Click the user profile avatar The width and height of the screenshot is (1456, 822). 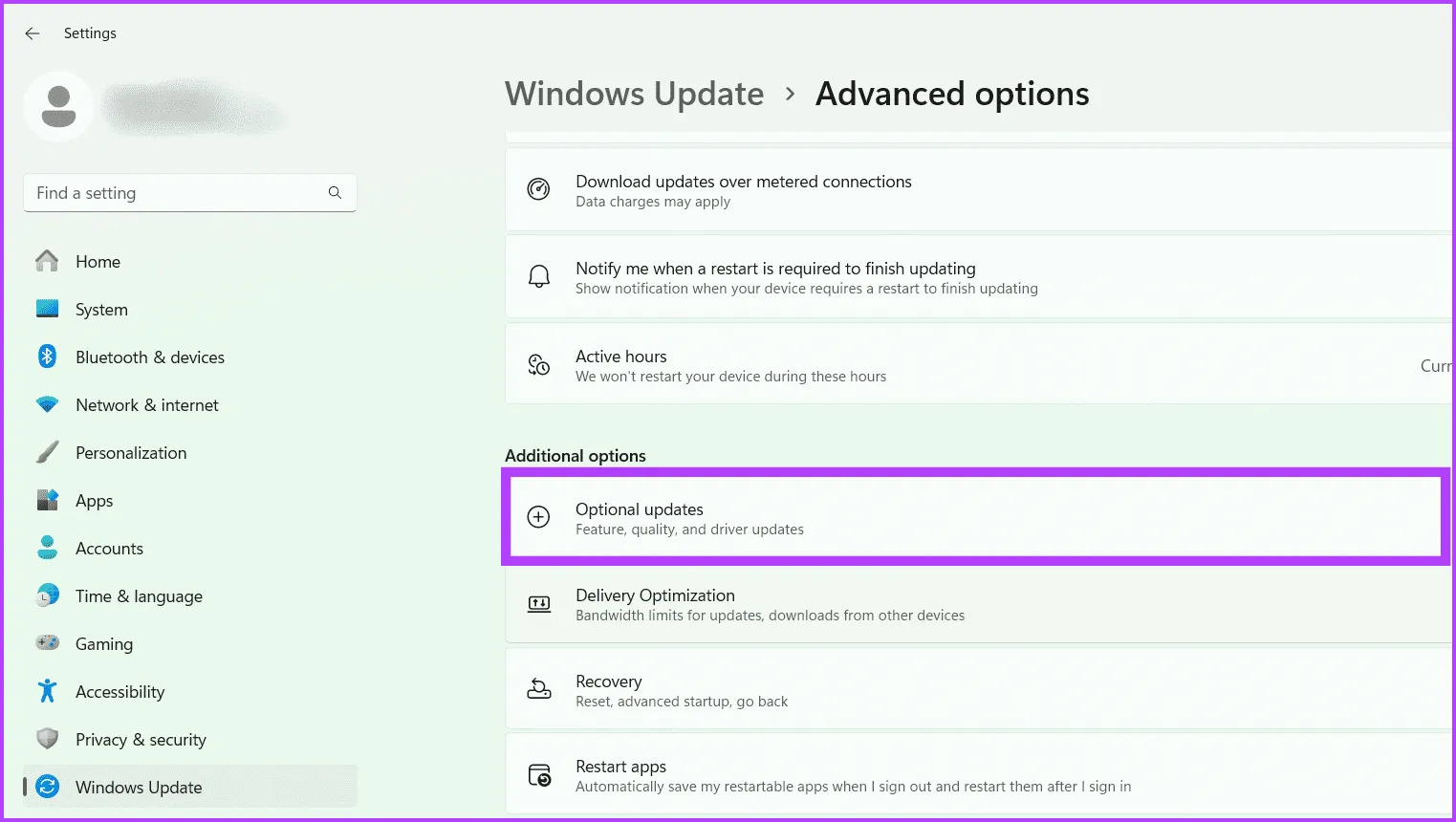(x=58, y=106)
